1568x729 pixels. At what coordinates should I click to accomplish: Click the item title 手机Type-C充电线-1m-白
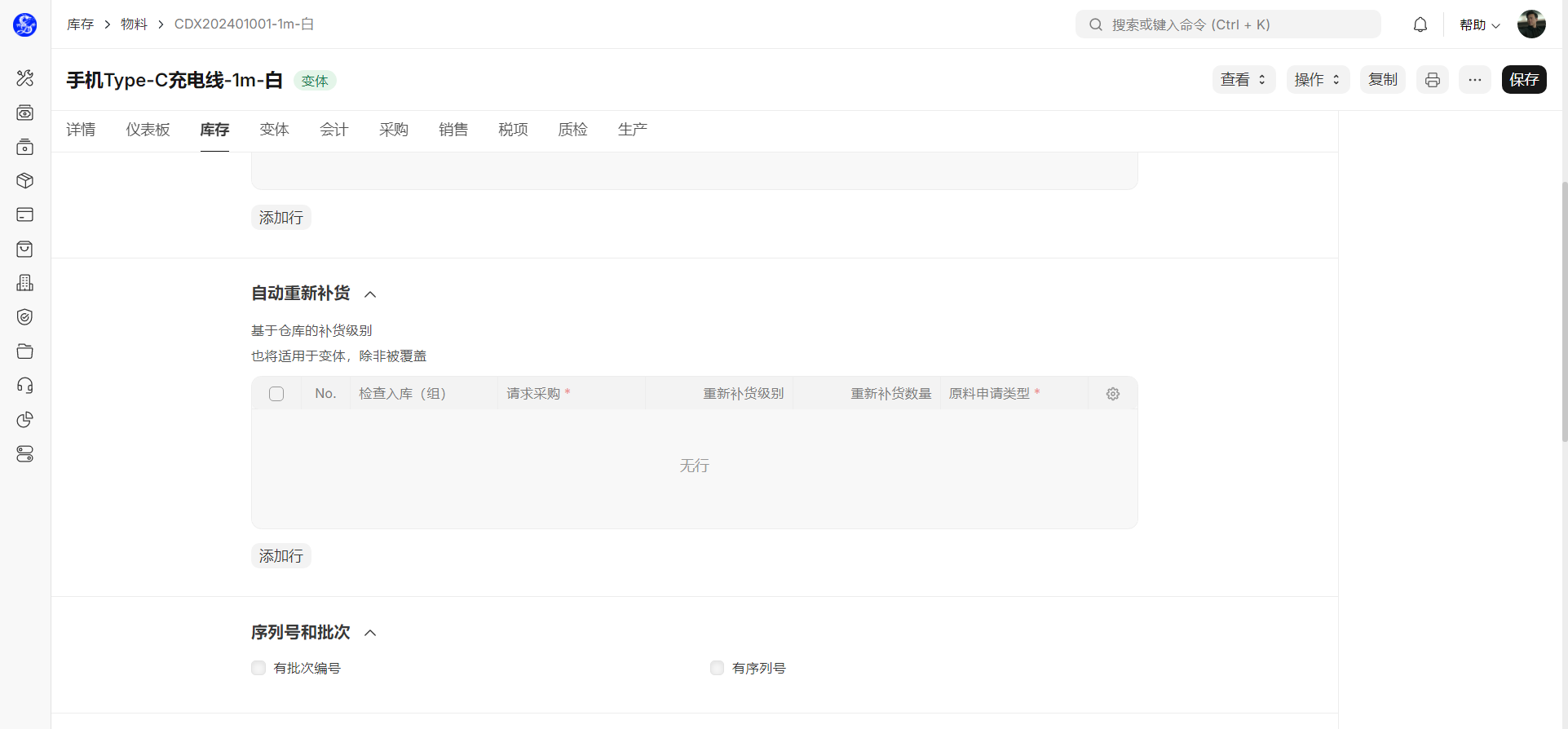[x=174, y=80]
